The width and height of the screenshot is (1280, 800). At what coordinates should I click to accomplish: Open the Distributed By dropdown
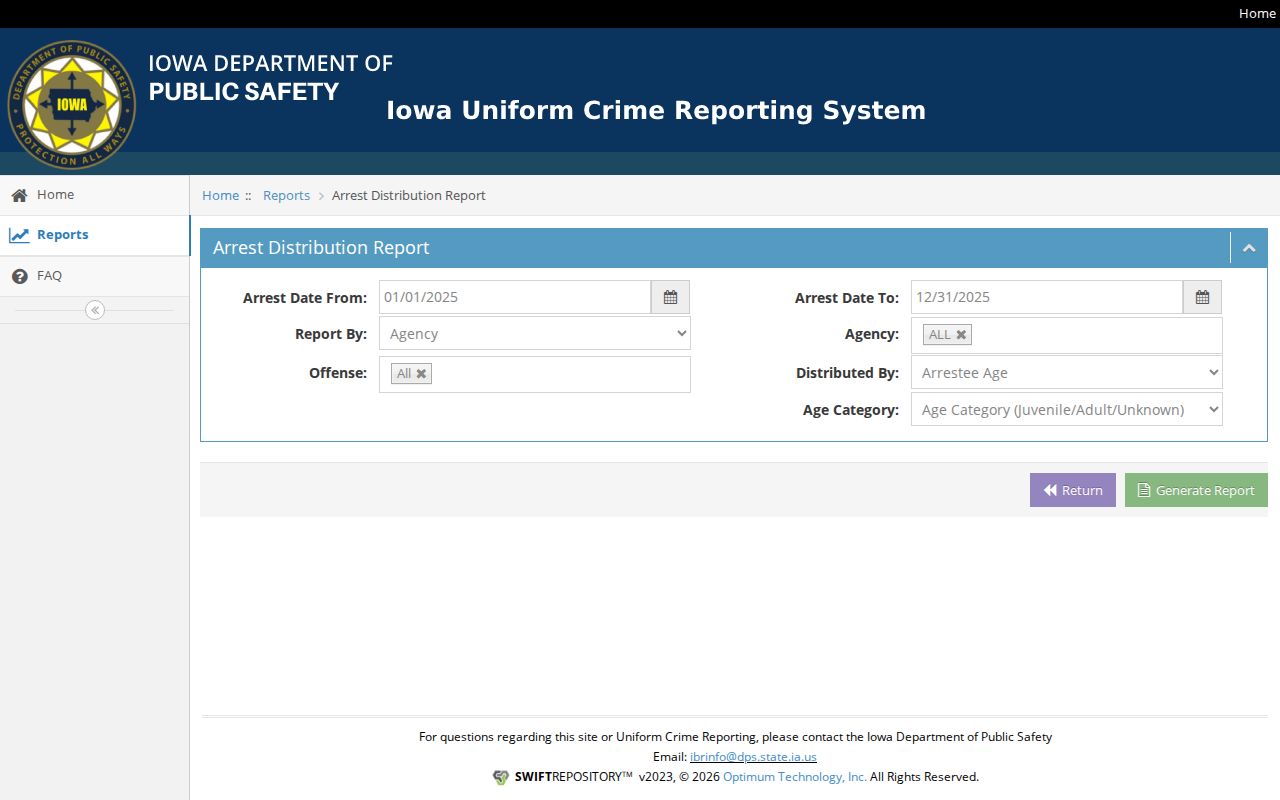click(x=1067, y=373)
